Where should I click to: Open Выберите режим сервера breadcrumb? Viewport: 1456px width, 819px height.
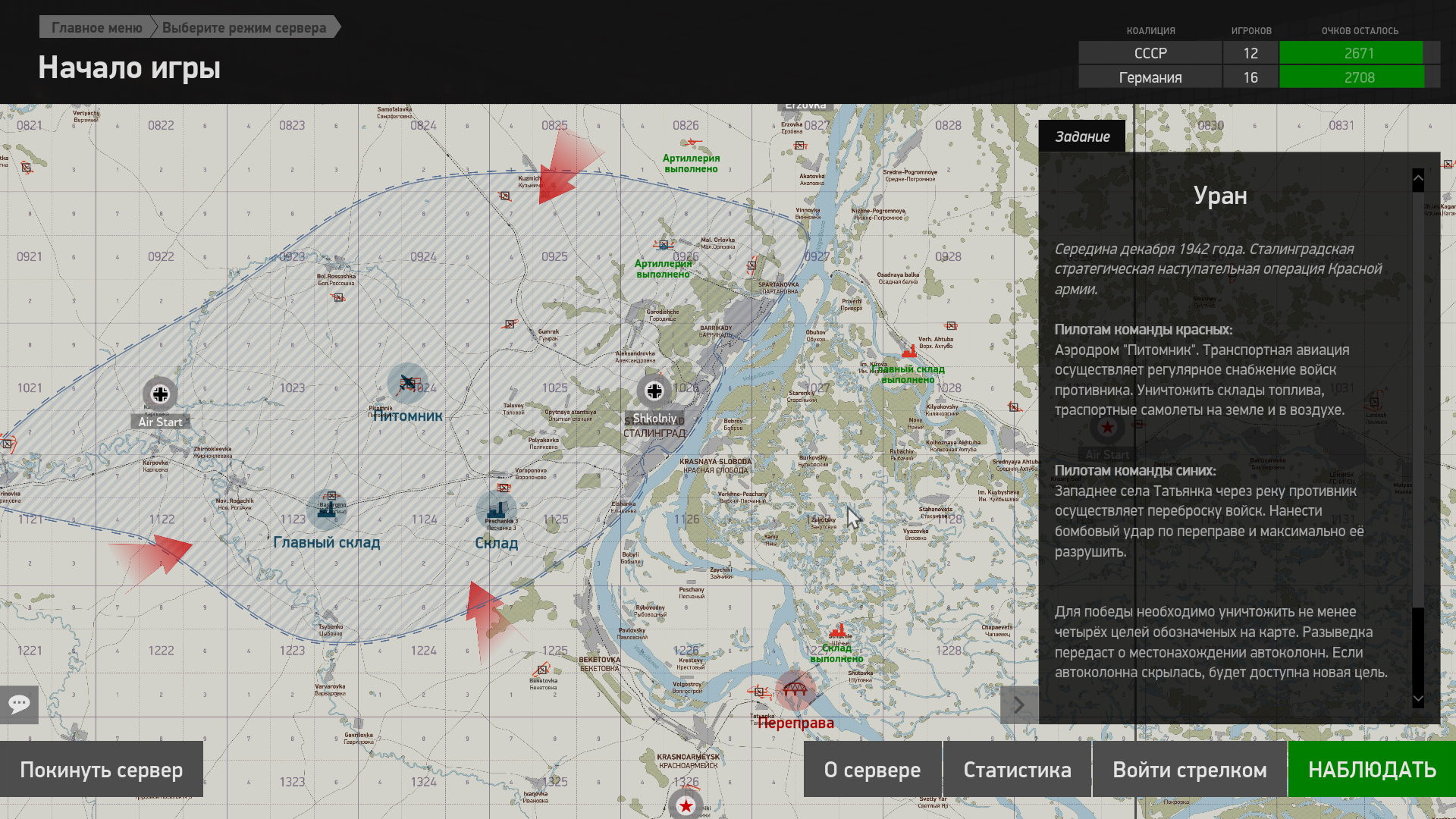pos(244,27)
